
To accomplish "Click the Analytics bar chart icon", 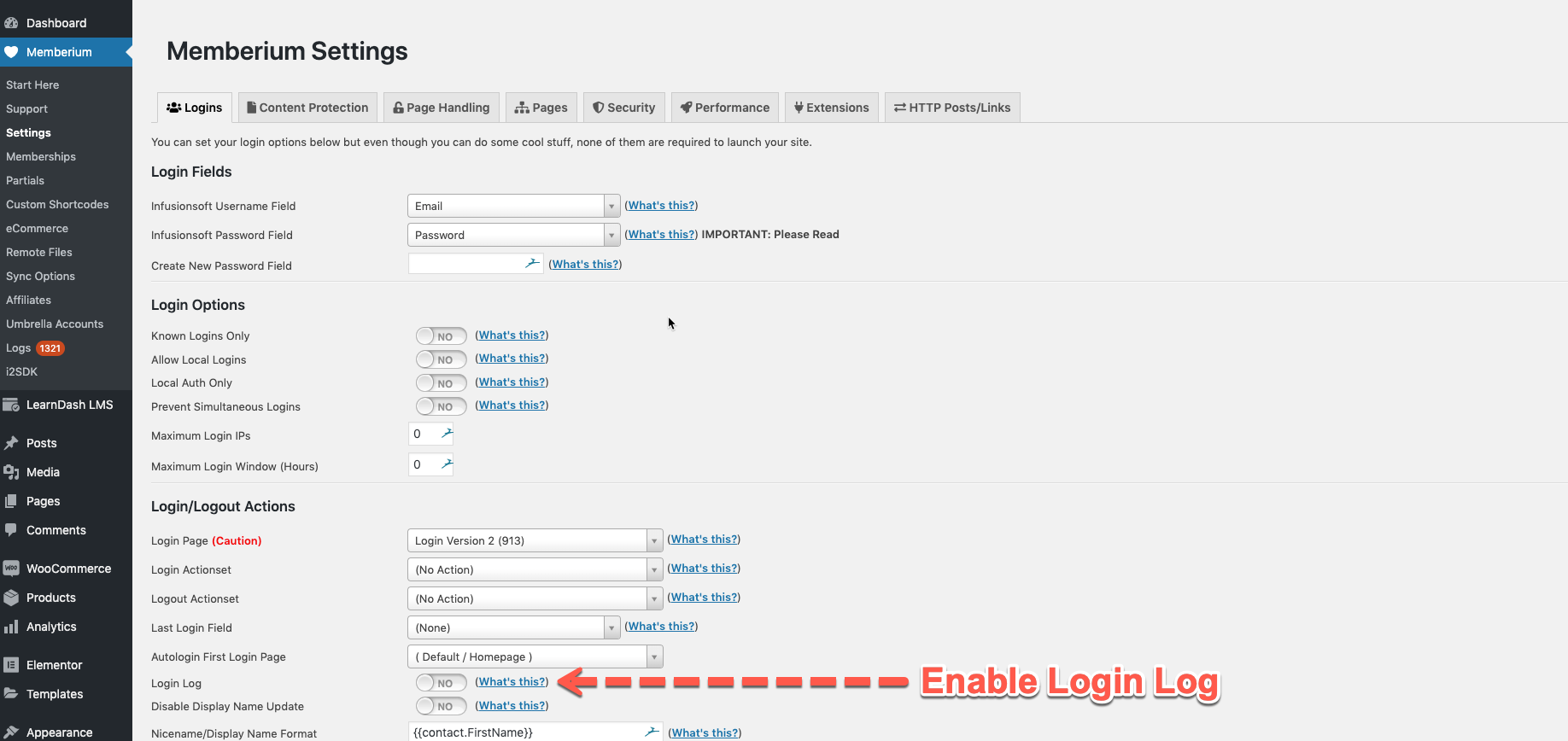I will [x=11, y=627].
